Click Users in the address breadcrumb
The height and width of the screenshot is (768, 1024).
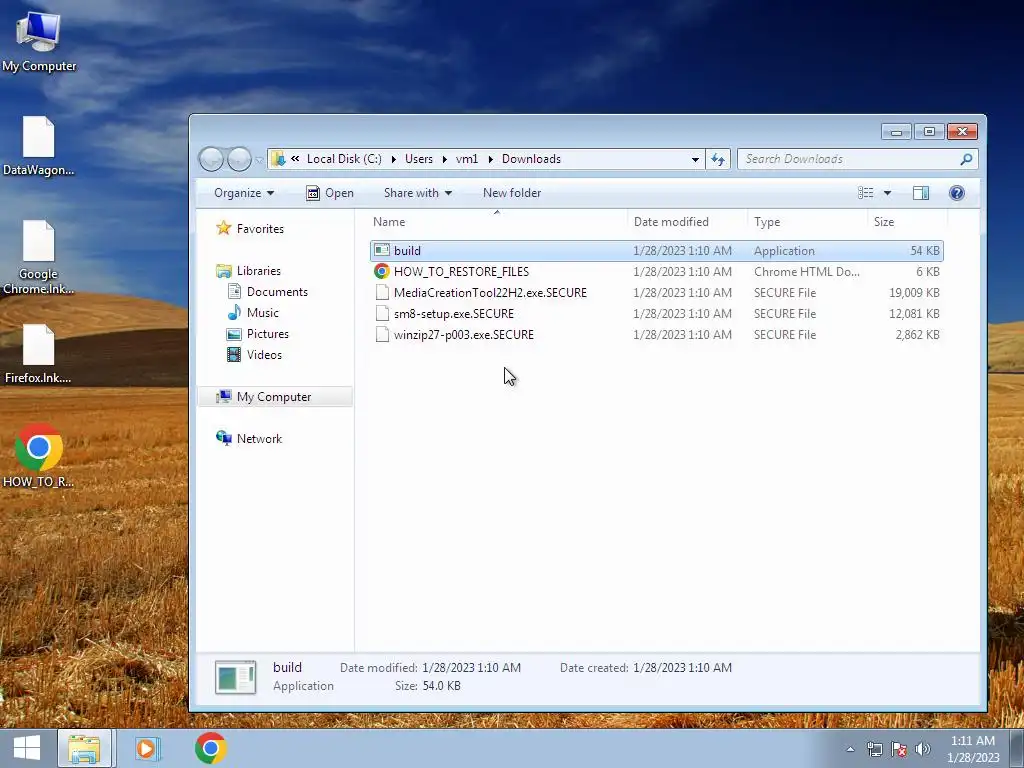(419, 159)
